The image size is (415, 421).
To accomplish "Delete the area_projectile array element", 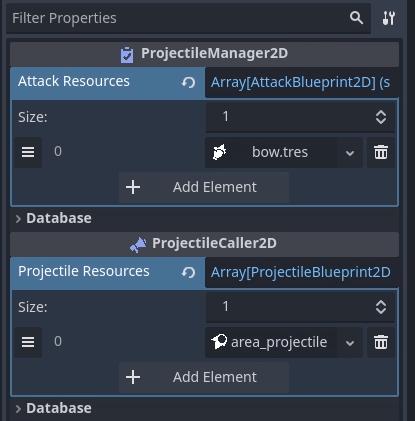I will (x=381, y=342).
